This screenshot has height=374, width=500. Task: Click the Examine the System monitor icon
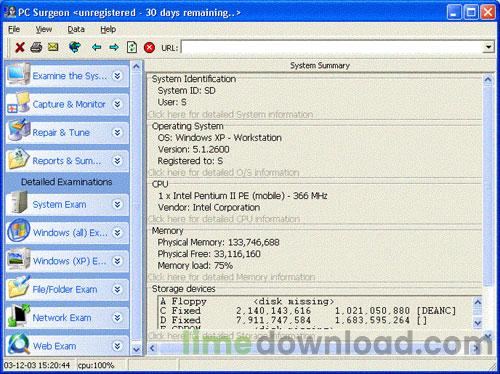(19, 74)
